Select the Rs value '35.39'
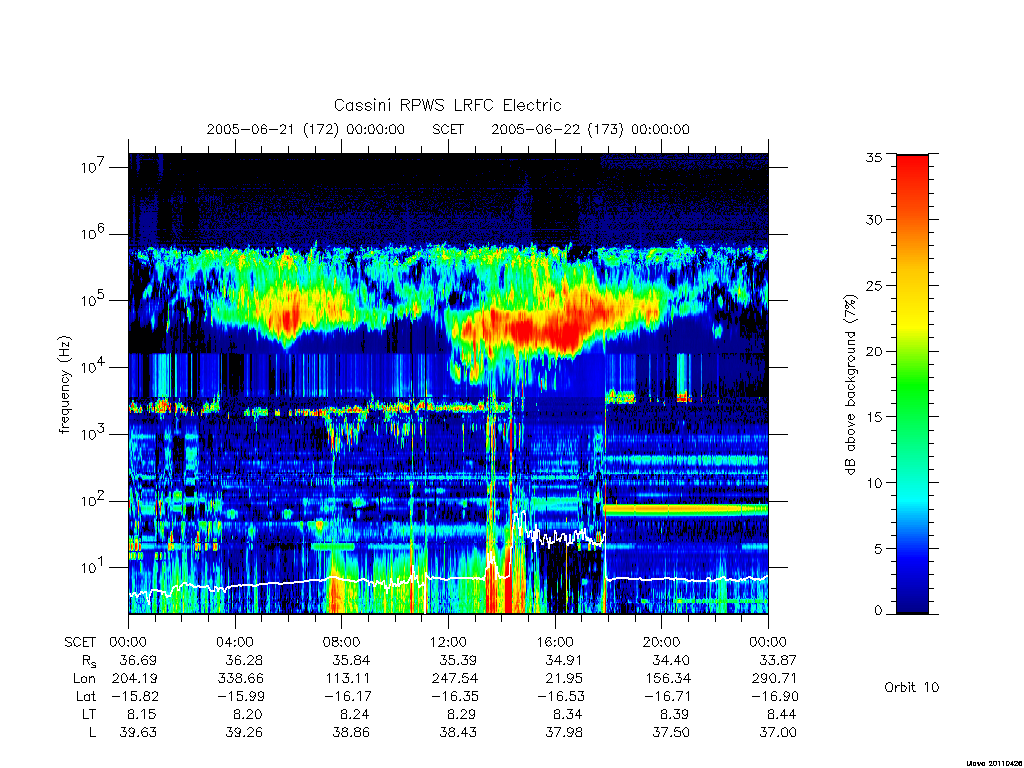The width and height of the screenshot is (1024, 768). [x=458, y=660]
